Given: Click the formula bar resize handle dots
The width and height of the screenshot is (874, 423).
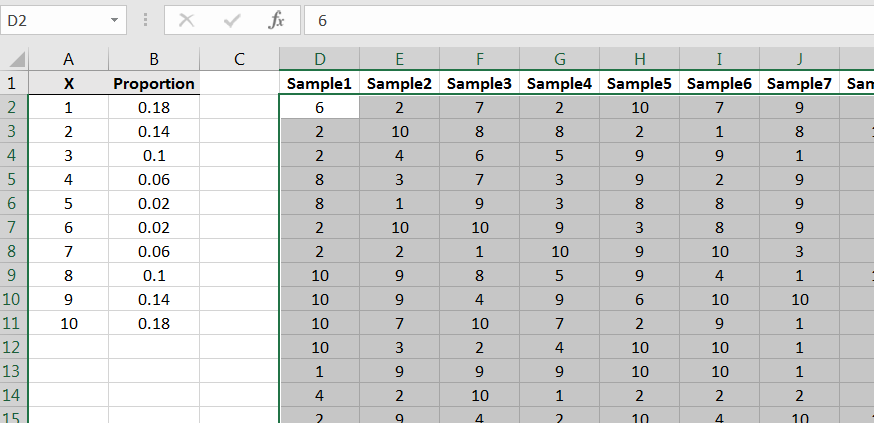Looking at the screenshot, I should pyautogui.click(x=146, y=20).
